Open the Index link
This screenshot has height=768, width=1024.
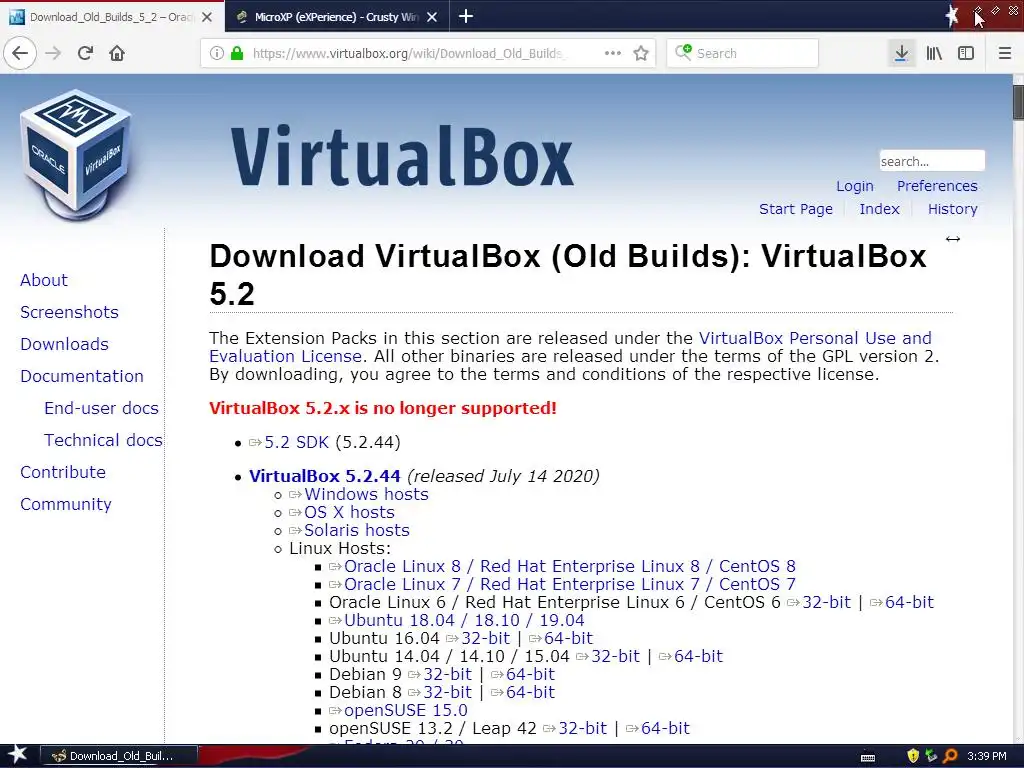click(879, 209)
